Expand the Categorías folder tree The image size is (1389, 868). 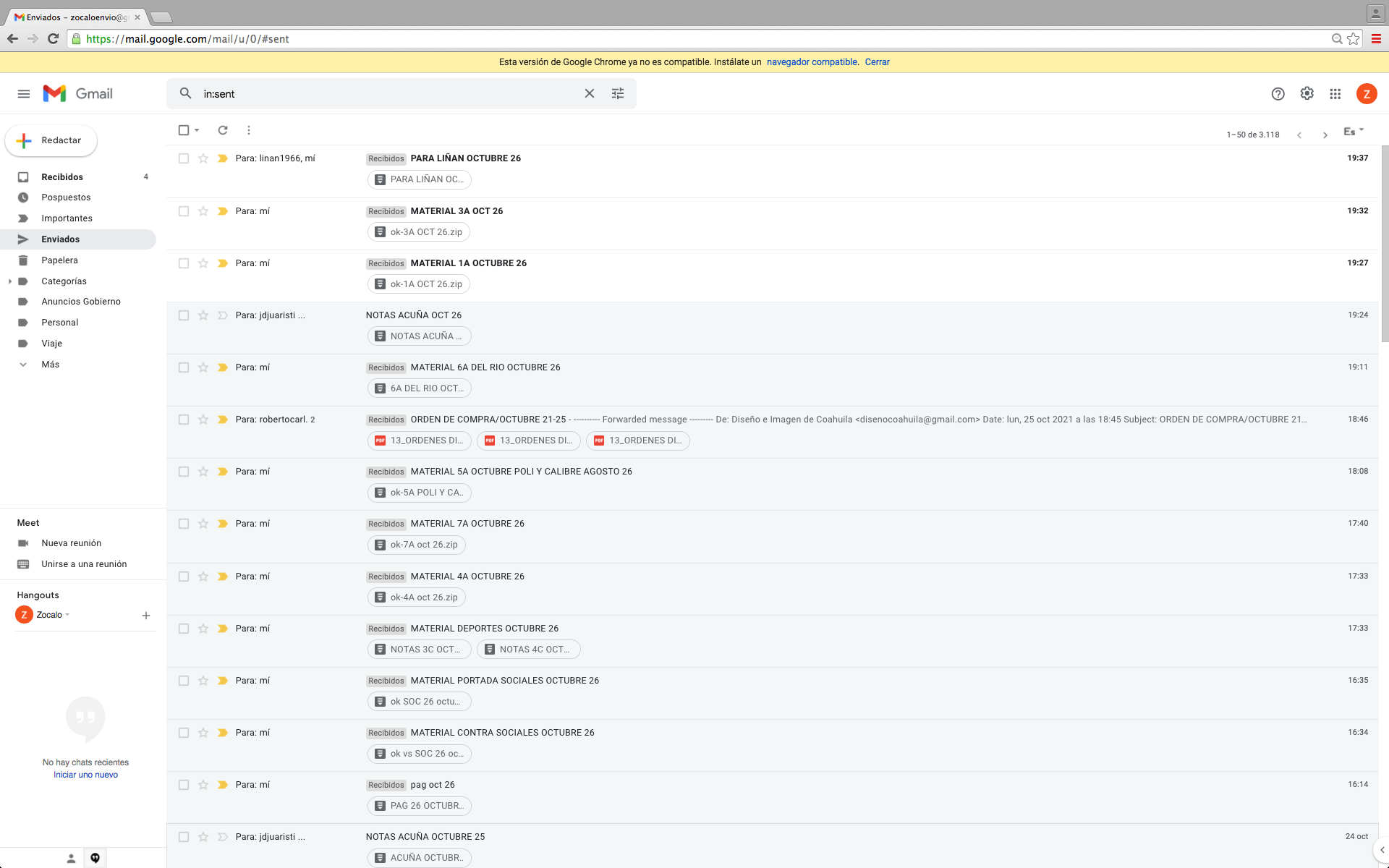tap(9, 281)
